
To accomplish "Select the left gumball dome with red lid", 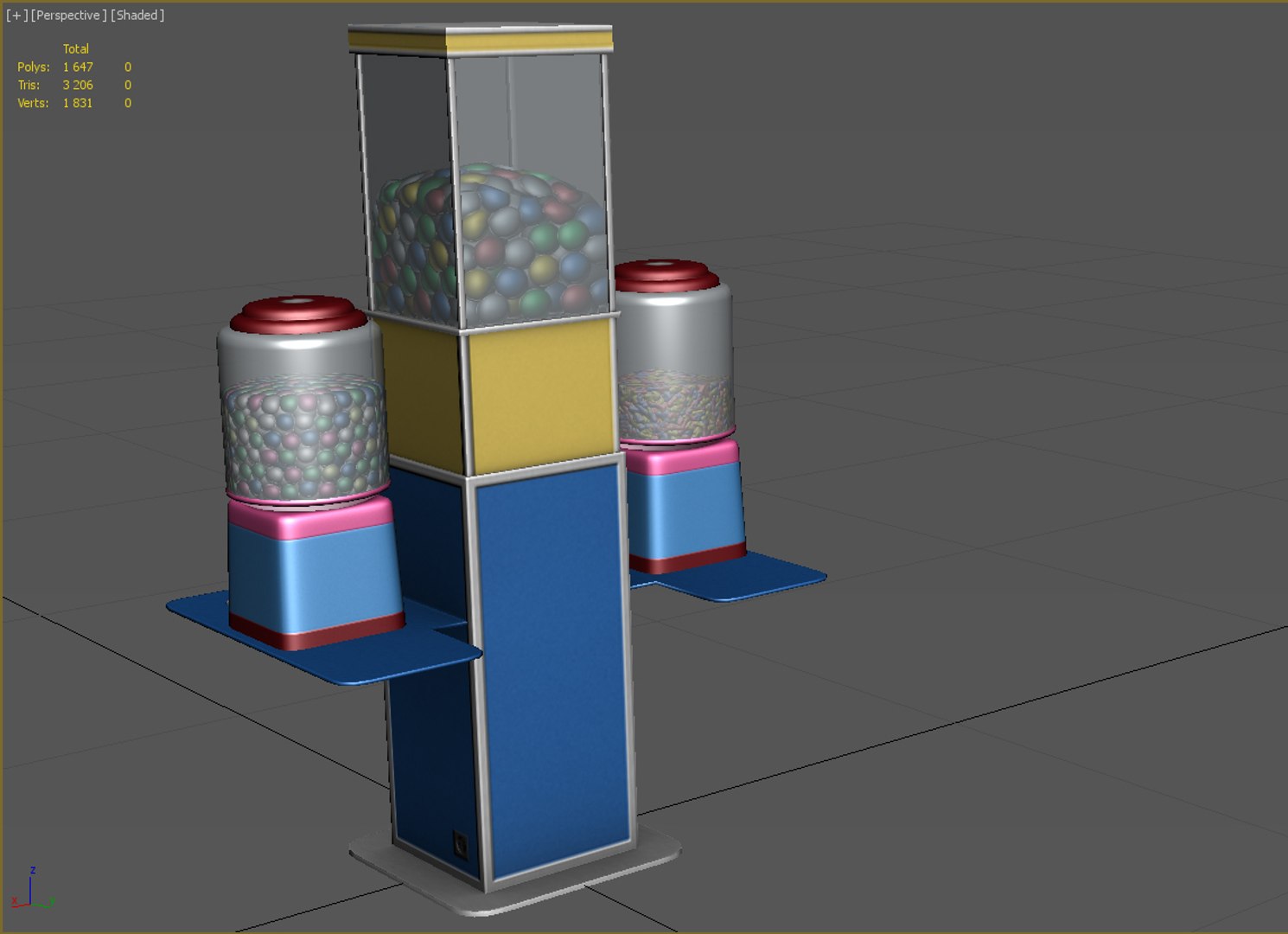I will [x=301, y=400].
